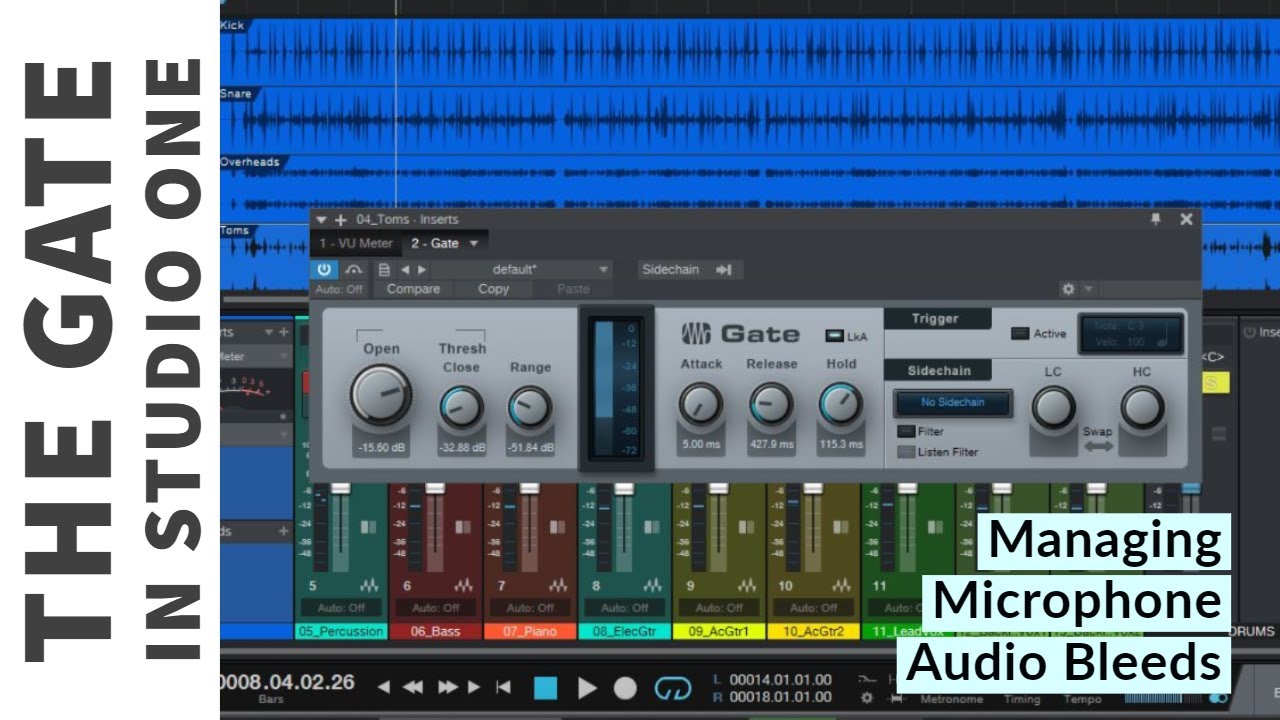Select previous preset arrow
This screenshot has width=1280, height=720.
(x=405, y=270)
